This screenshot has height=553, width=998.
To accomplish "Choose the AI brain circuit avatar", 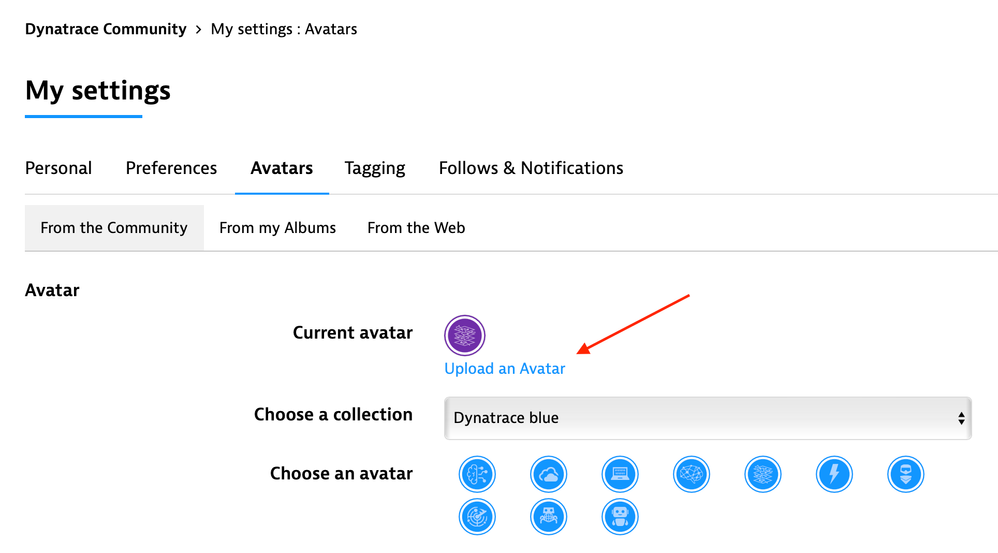I will coord(477,474).
